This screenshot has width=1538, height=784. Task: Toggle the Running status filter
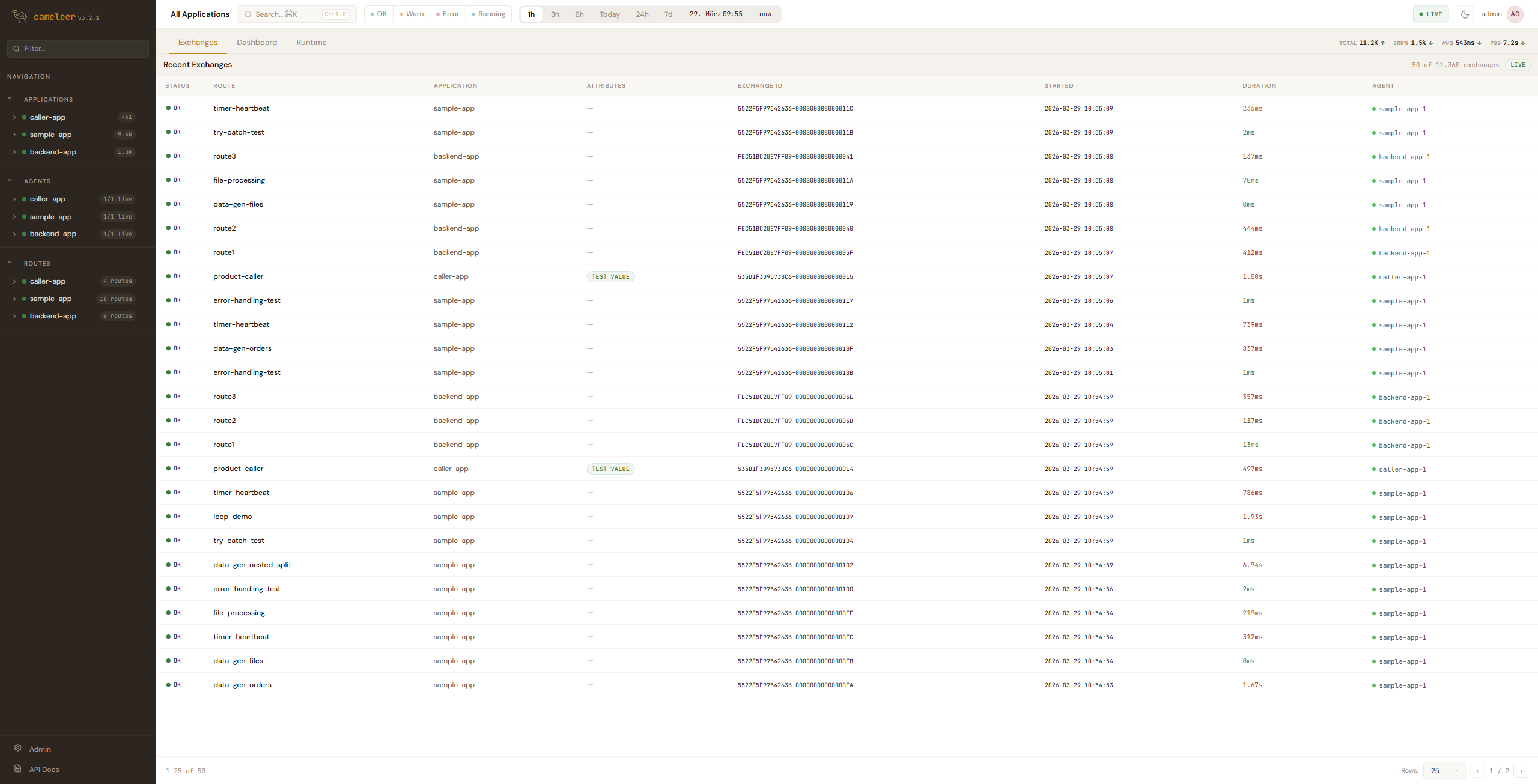488,14
